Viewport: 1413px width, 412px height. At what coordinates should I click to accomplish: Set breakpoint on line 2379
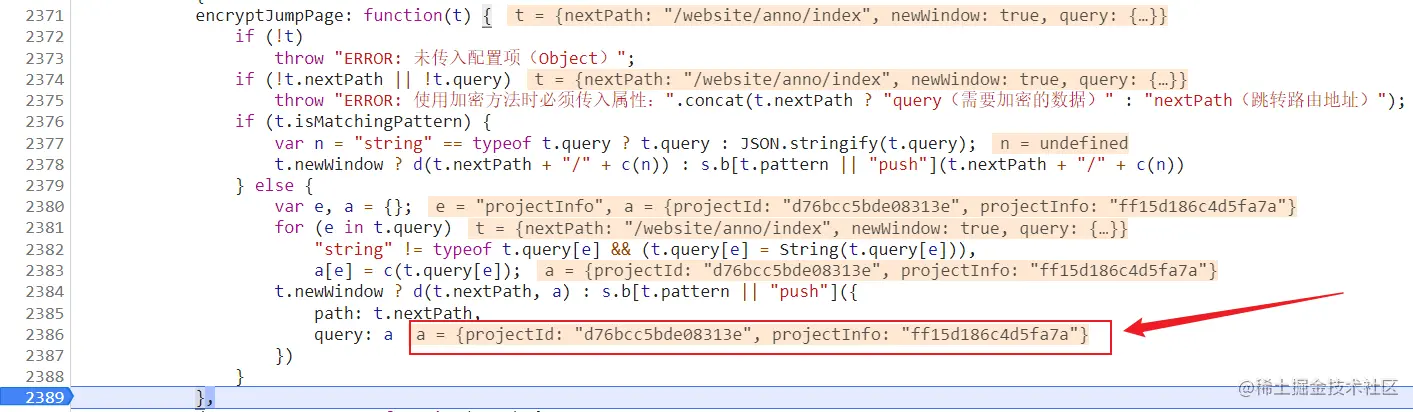point(46,185)
